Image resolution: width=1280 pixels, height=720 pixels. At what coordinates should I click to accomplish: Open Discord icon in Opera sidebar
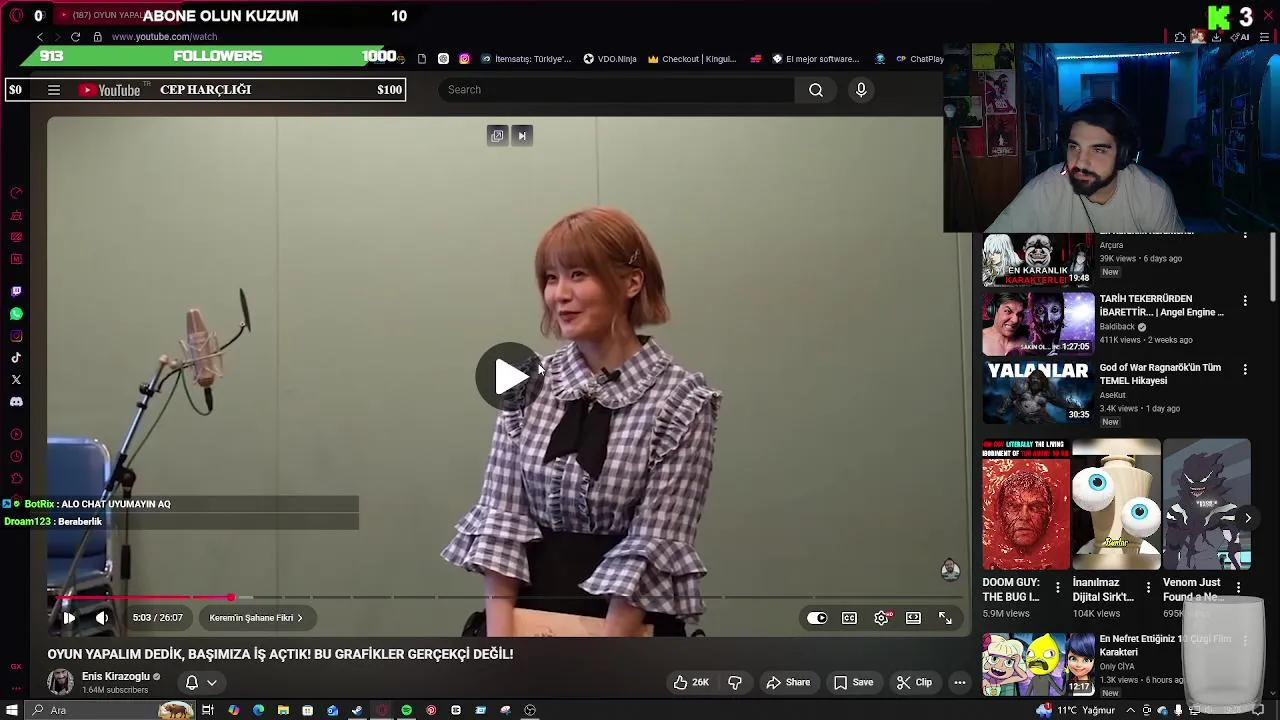pos(16,402)
